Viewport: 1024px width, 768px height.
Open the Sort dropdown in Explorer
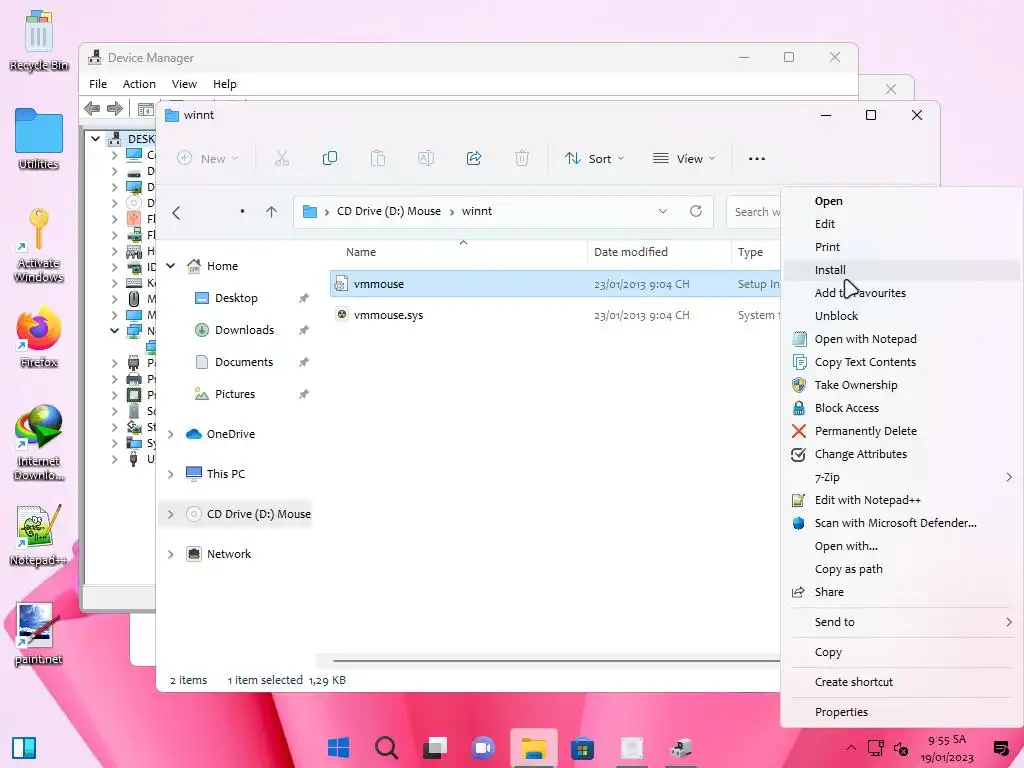click(x=595, y=159)
